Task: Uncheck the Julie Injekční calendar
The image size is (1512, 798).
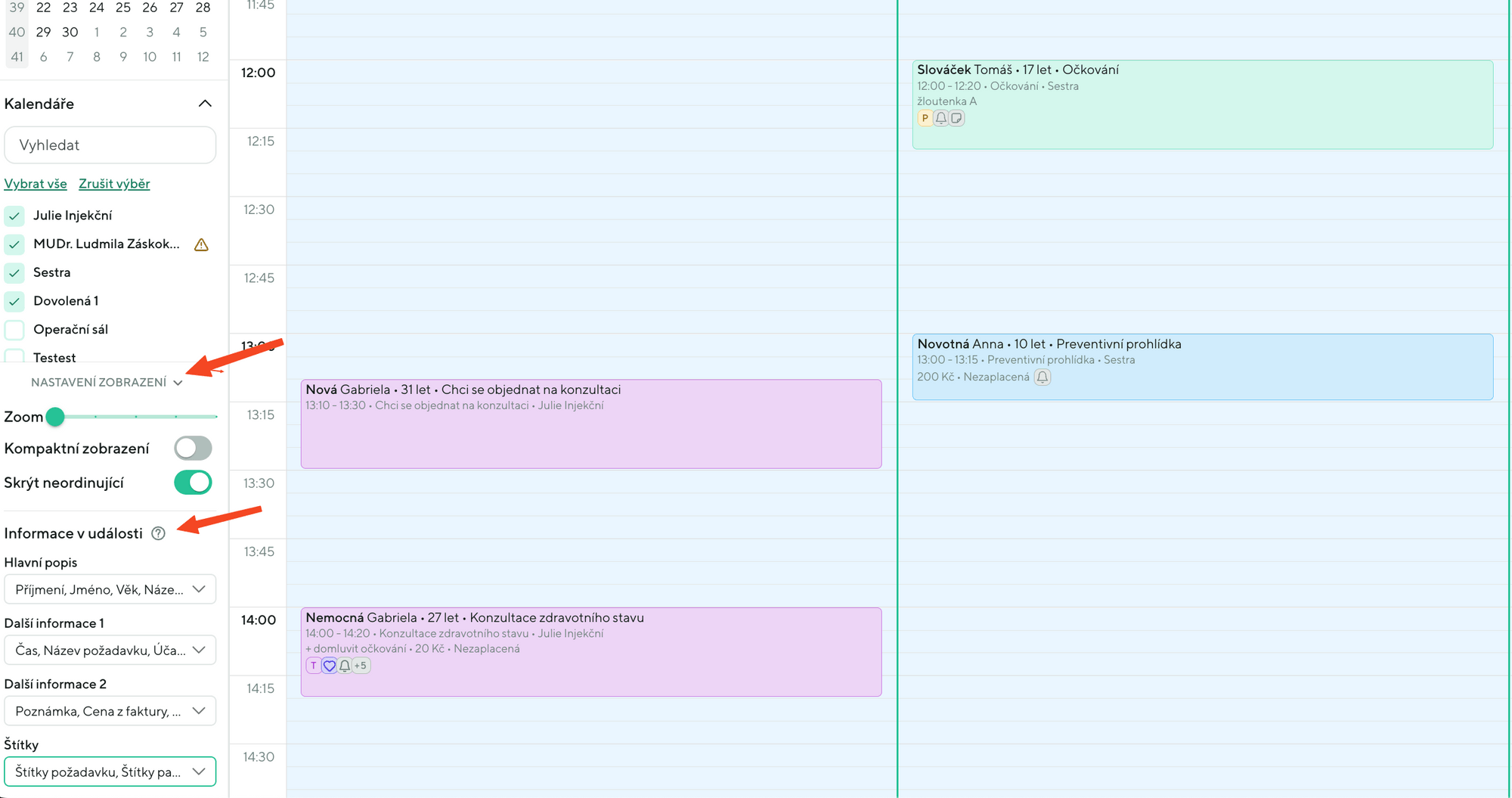Action: [14, 216]
